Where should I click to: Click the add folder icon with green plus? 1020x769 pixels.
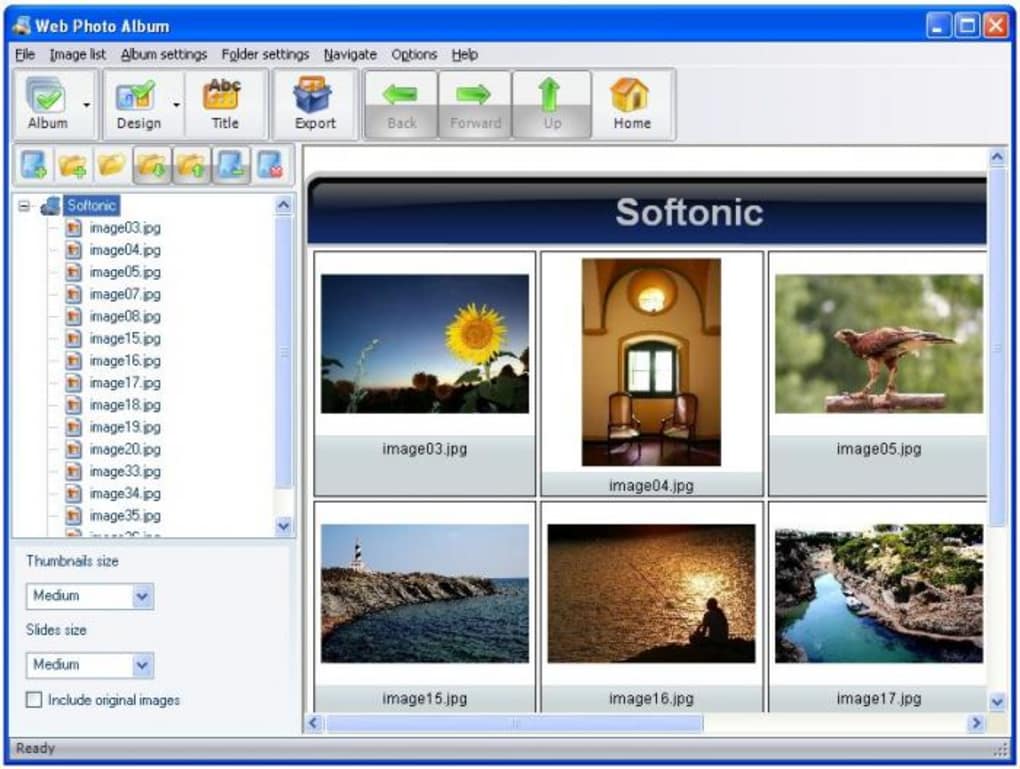click(73, 165)
